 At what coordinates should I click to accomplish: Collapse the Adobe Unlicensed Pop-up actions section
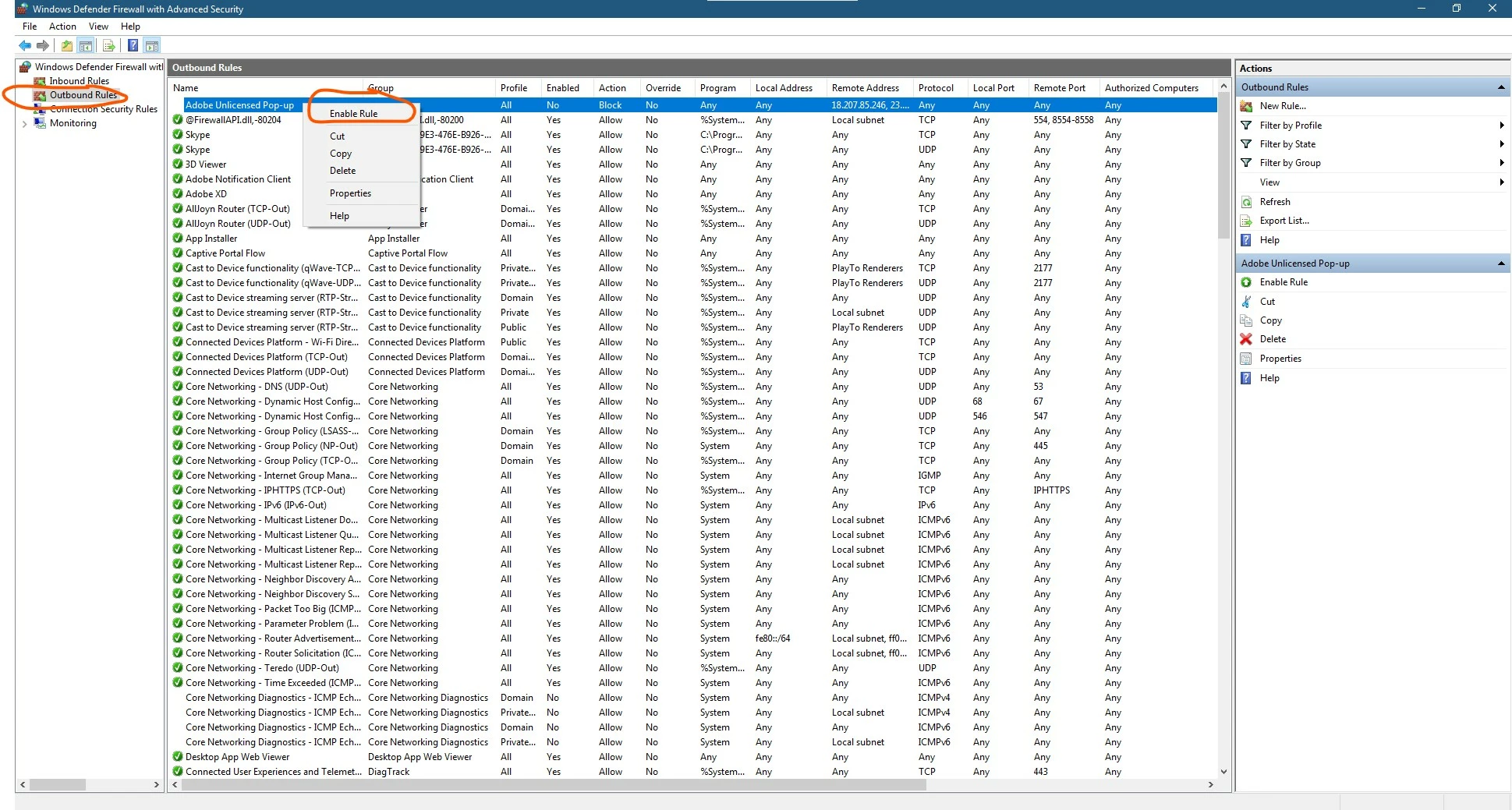pyautogui.click(x=1501, y=264)
